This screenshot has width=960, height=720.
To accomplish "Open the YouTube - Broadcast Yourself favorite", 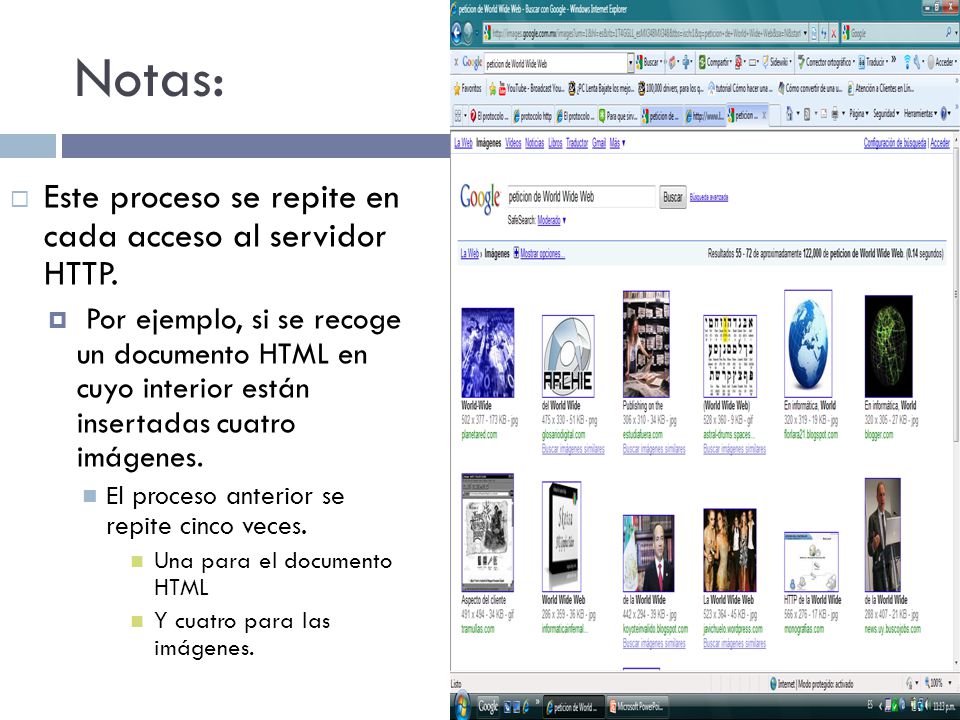I will tap(531, 89).
